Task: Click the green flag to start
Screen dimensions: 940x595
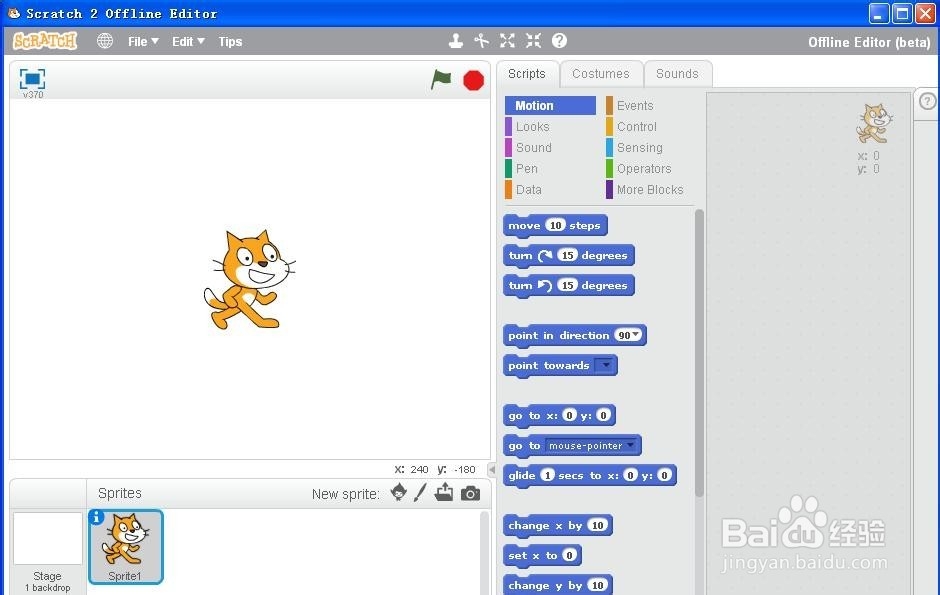Action: 441,80
